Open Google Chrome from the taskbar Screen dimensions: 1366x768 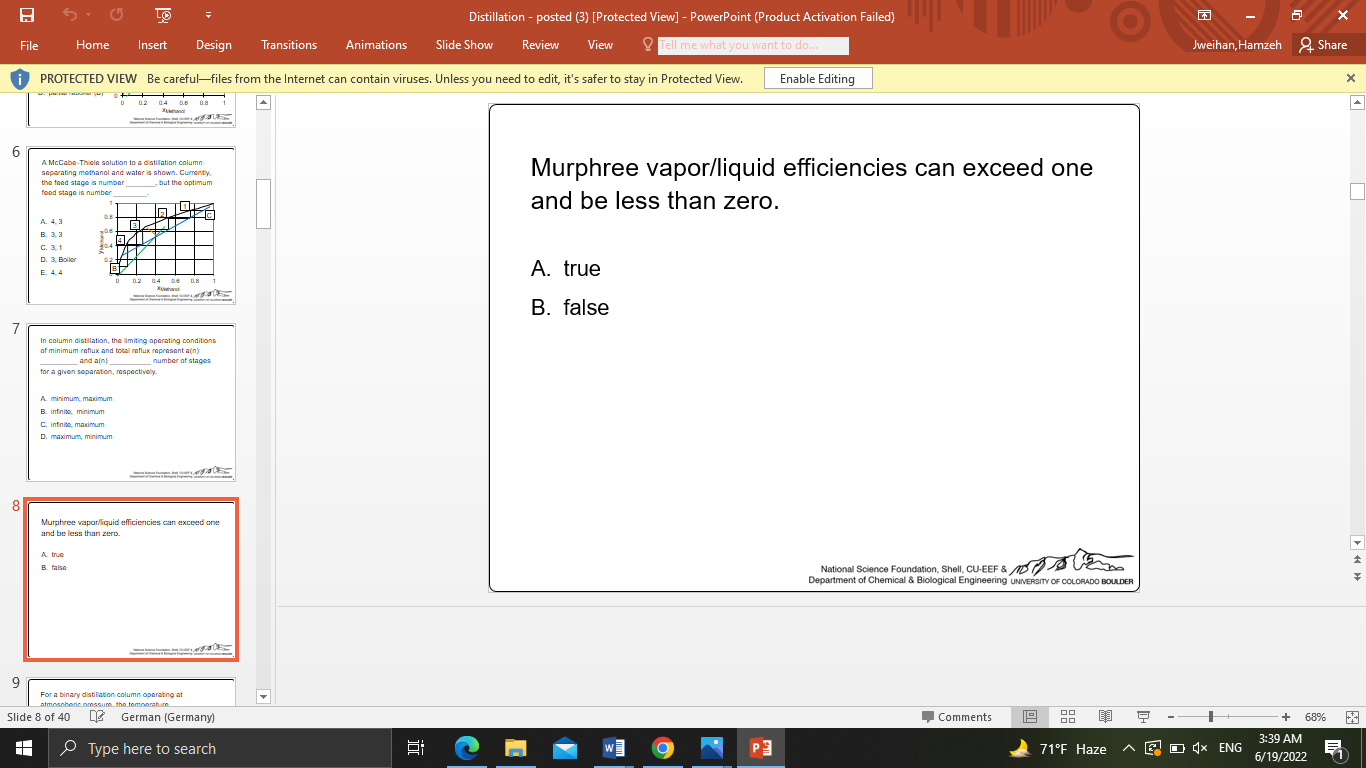pos(662,748)
